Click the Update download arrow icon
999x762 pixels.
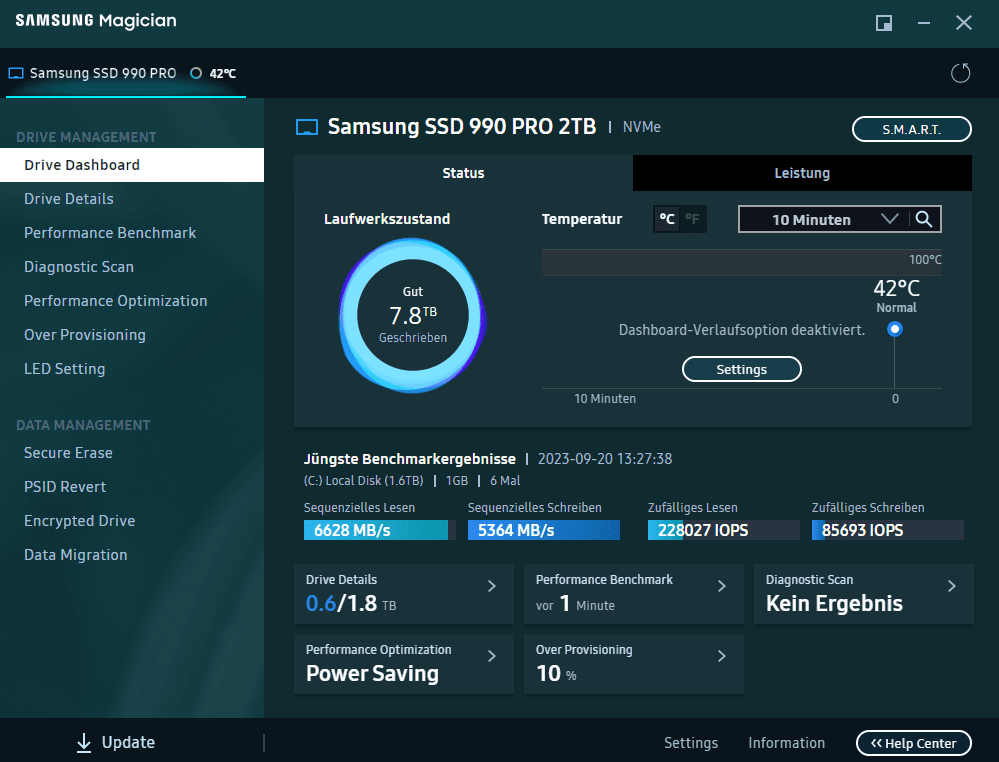84,742
